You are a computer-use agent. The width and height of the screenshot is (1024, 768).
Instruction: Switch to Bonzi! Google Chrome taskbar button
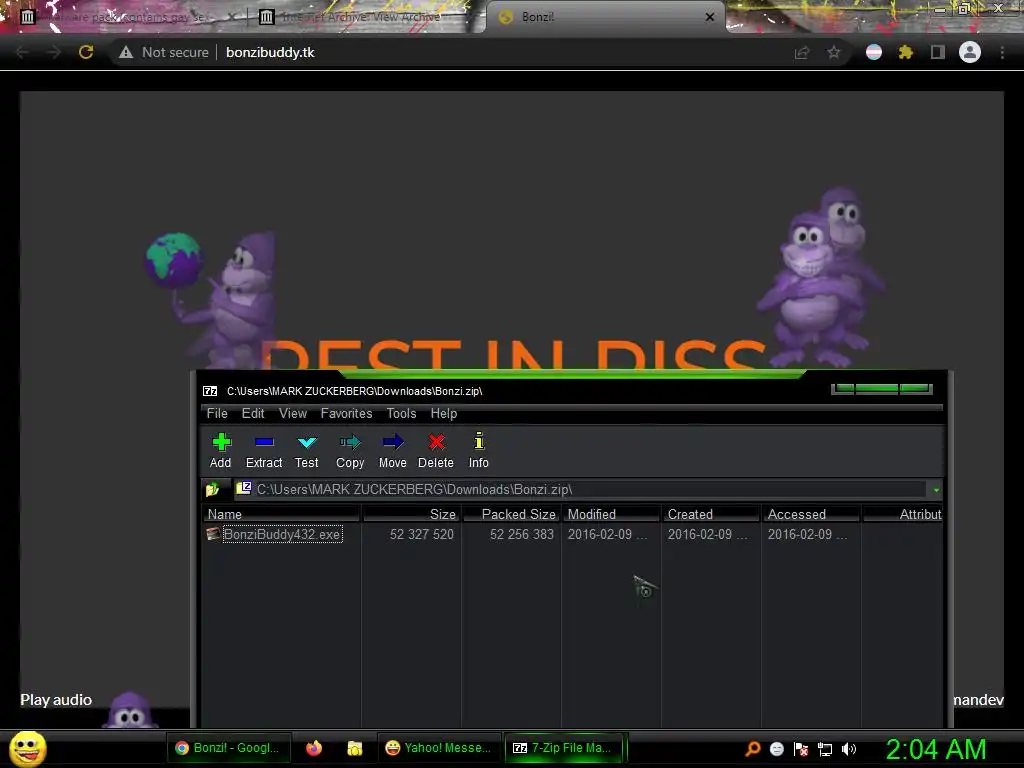pos(228,748)
